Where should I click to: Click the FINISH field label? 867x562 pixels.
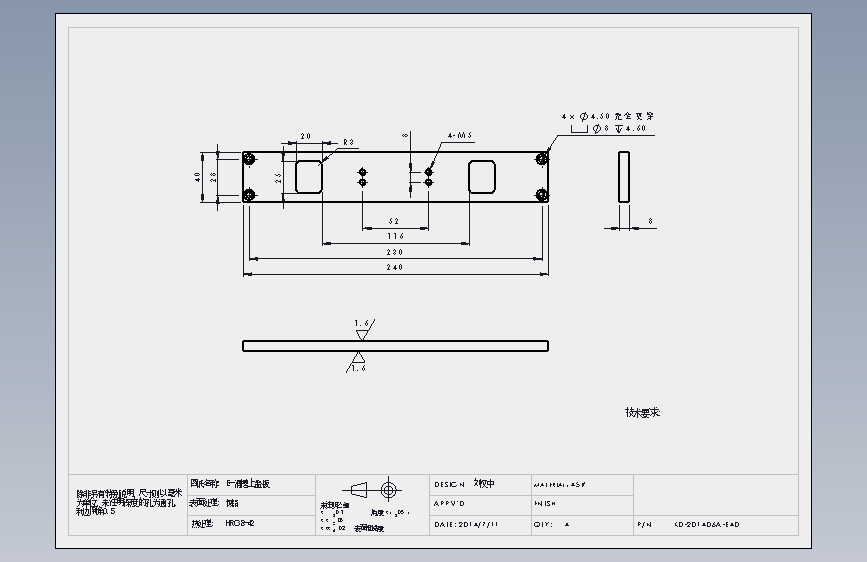(x=545, y=504)
